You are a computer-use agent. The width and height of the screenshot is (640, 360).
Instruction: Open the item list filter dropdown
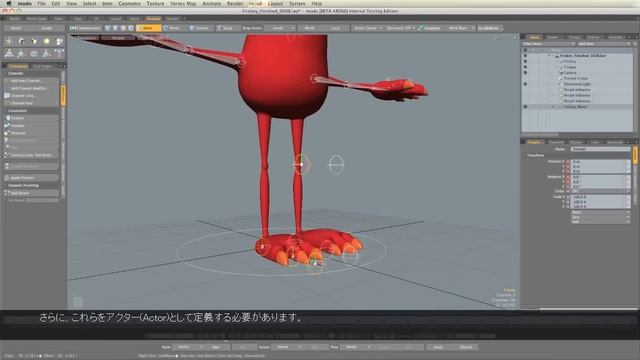click(549, 44)
